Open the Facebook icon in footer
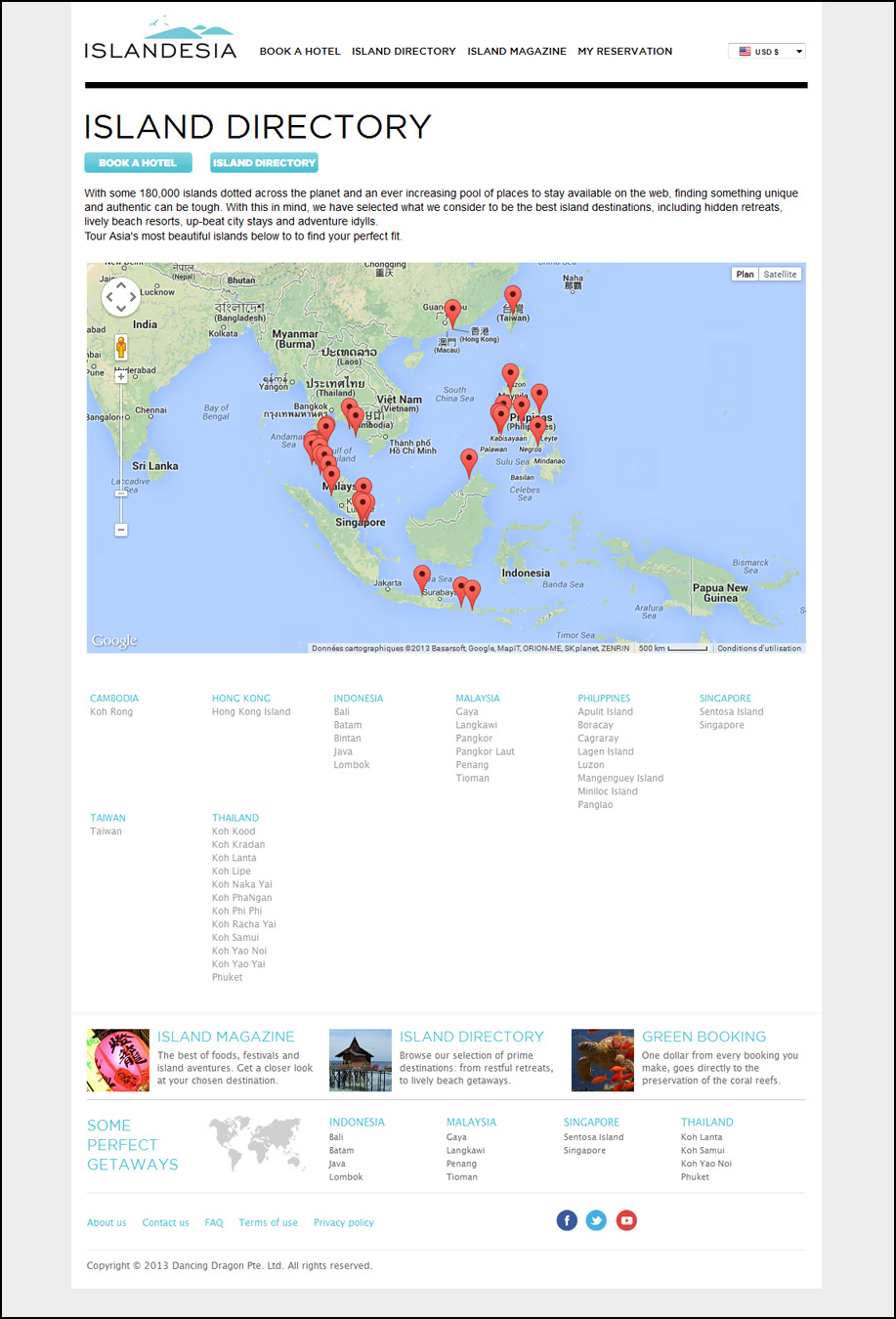The width and height of the screenshot is (896, 1319). 567,1220
